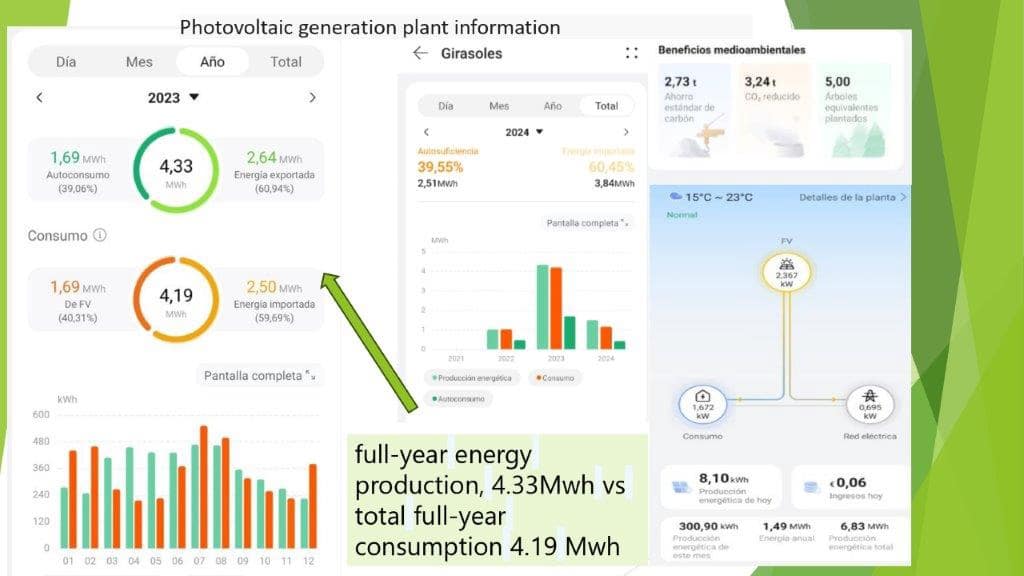
Task: Click Pantalla completa above the yearly MWh chart
Action: tap(587, 223)
